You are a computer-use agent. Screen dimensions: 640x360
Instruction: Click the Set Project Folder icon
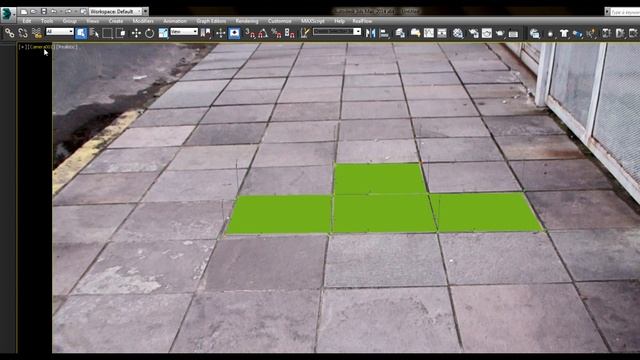tap(83, 12)
